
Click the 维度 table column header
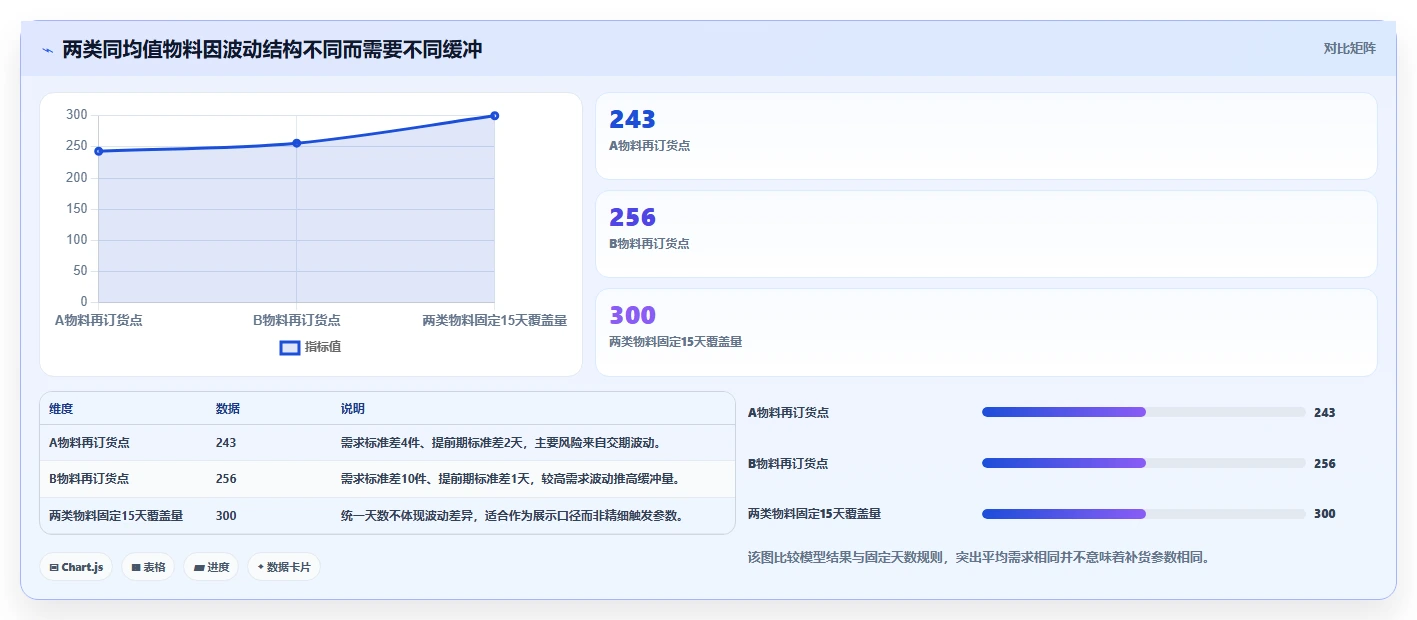pos(61,409)
